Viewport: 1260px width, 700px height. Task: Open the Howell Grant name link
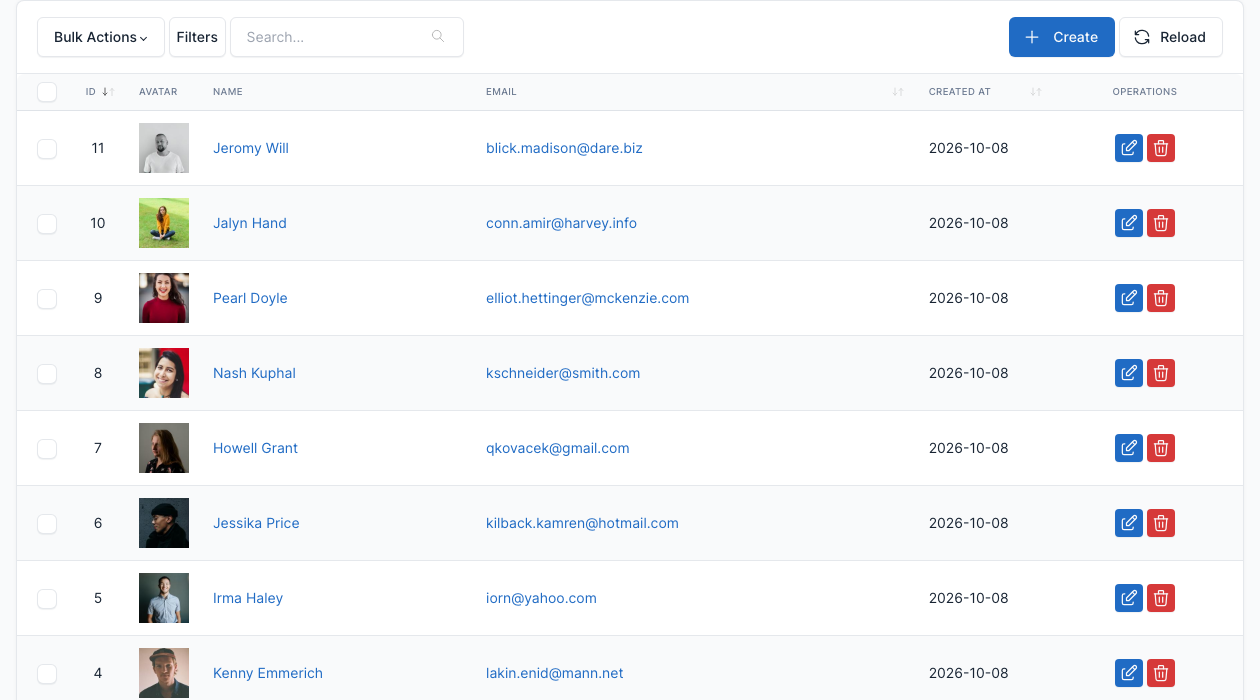click(255, 448)
